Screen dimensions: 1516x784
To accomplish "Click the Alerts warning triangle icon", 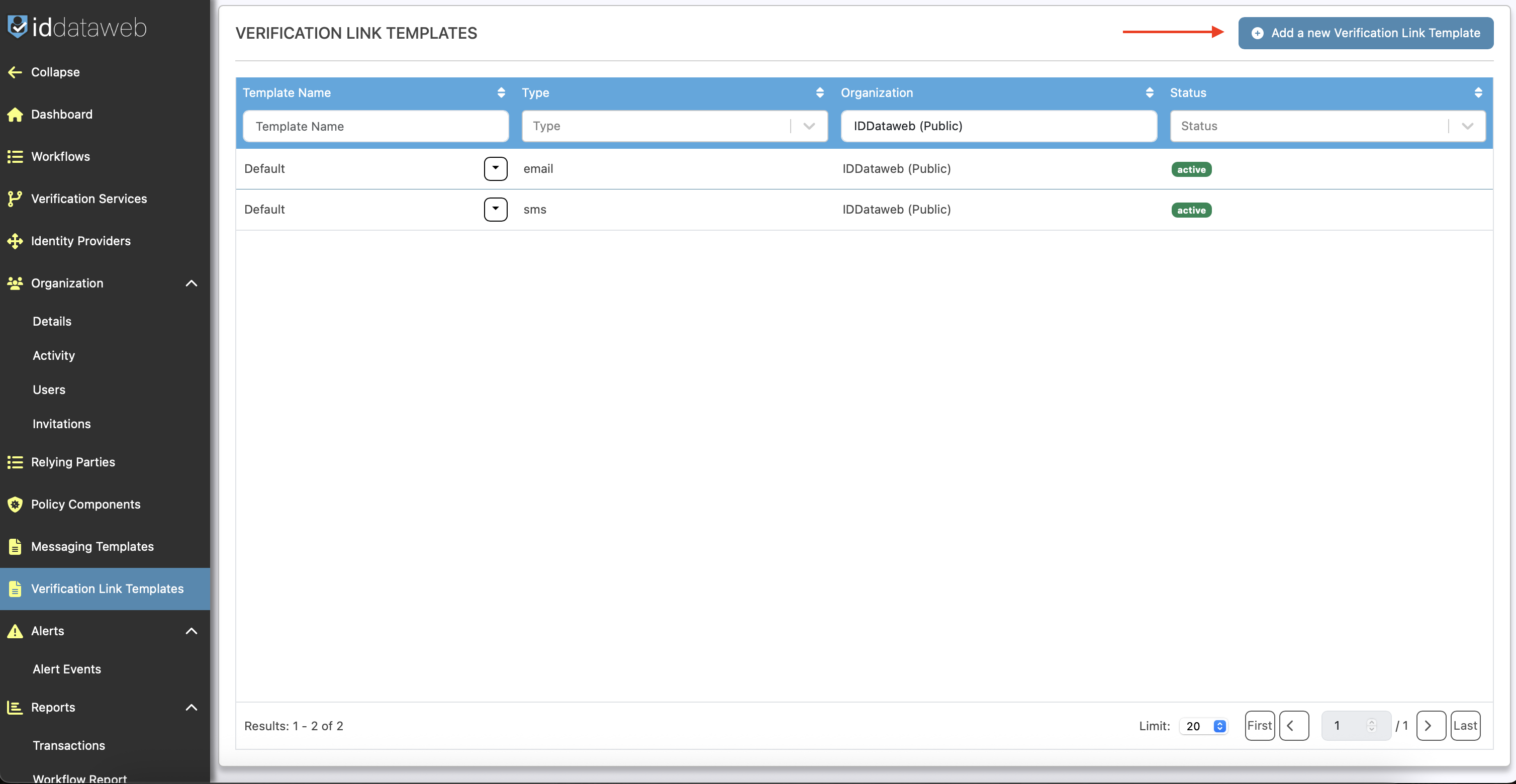I will point(15,631).
